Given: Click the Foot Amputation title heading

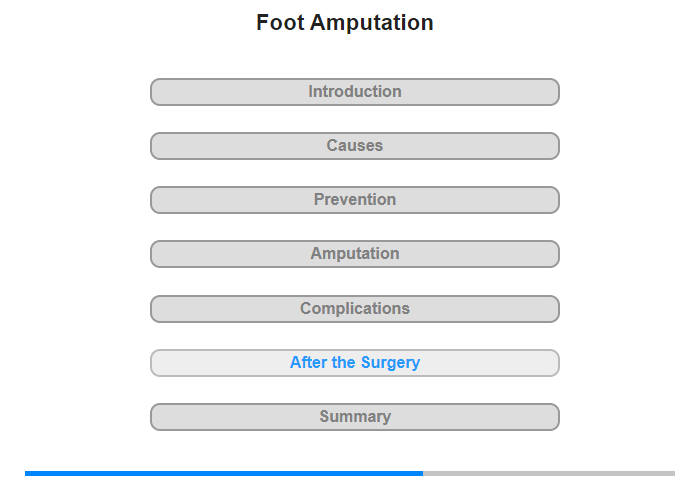Looking at the screenshot, I should coord(345,23).
